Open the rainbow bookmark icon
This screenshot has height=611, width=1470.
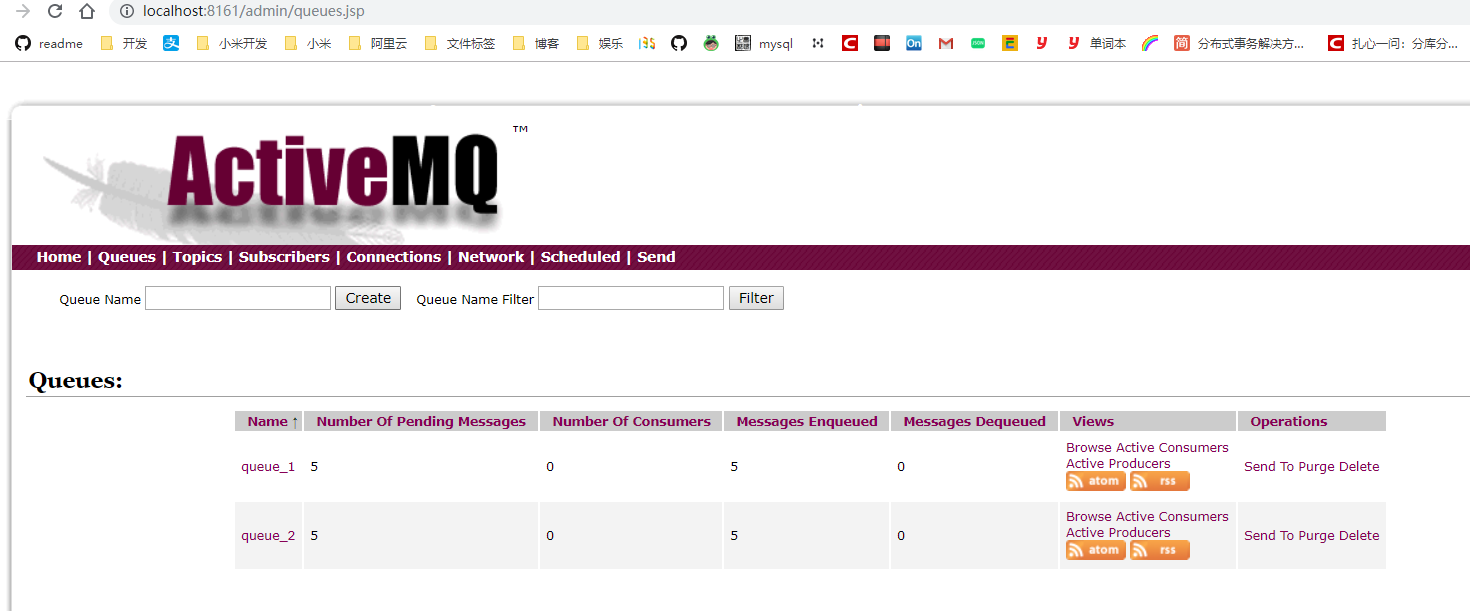[x=1150, y=43]
